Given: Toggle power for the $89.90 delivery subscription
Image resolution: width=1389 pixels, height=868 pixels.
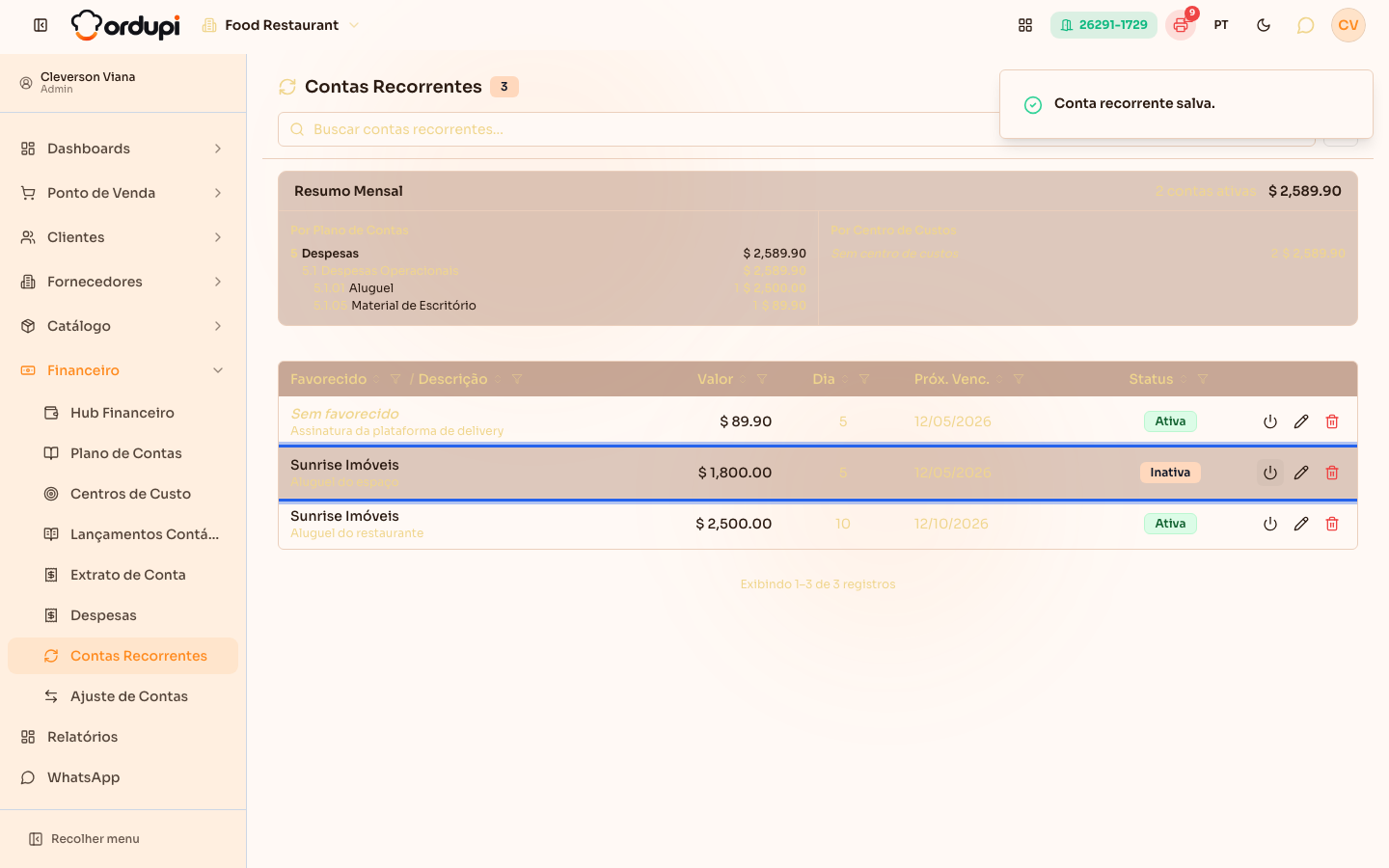Looking at the screenshot, I should click(x=1270, y=421).
